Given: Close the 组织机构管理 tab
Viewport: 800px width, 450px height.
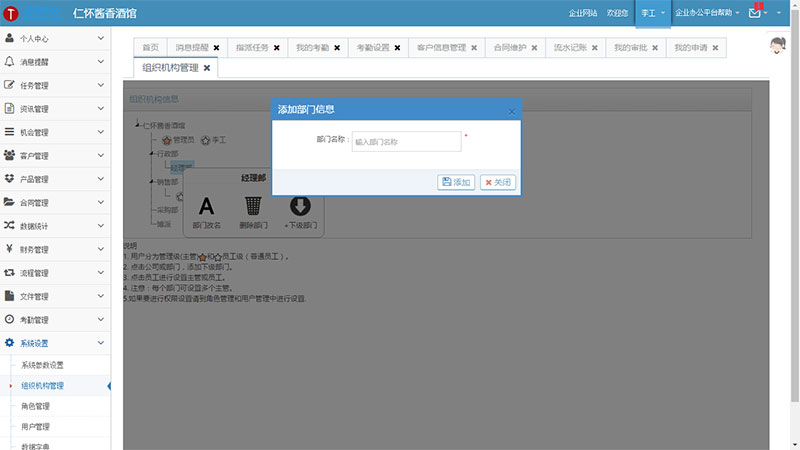Looking at the screenshot, I should click(207, 68).
